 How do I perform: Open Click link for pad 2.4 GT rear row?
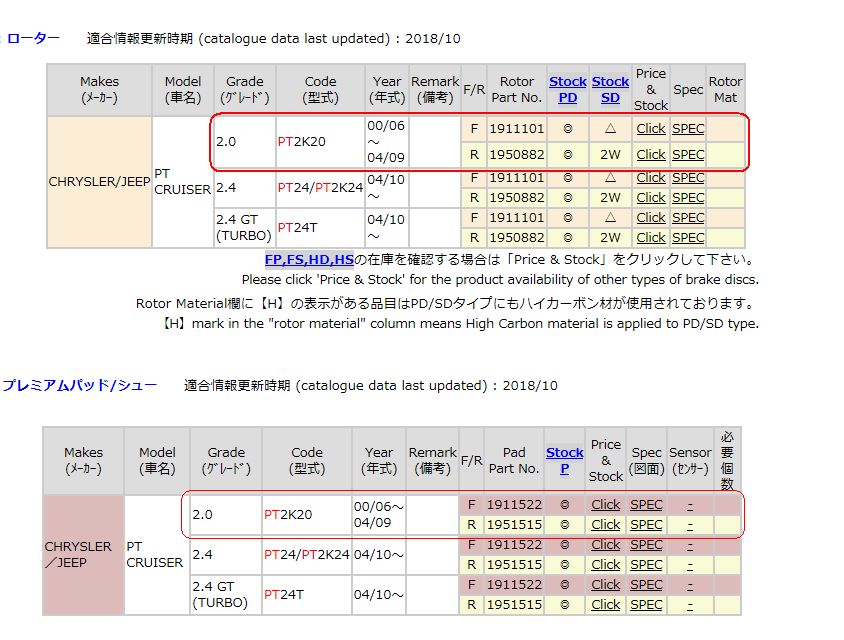[x=606, y=604]
